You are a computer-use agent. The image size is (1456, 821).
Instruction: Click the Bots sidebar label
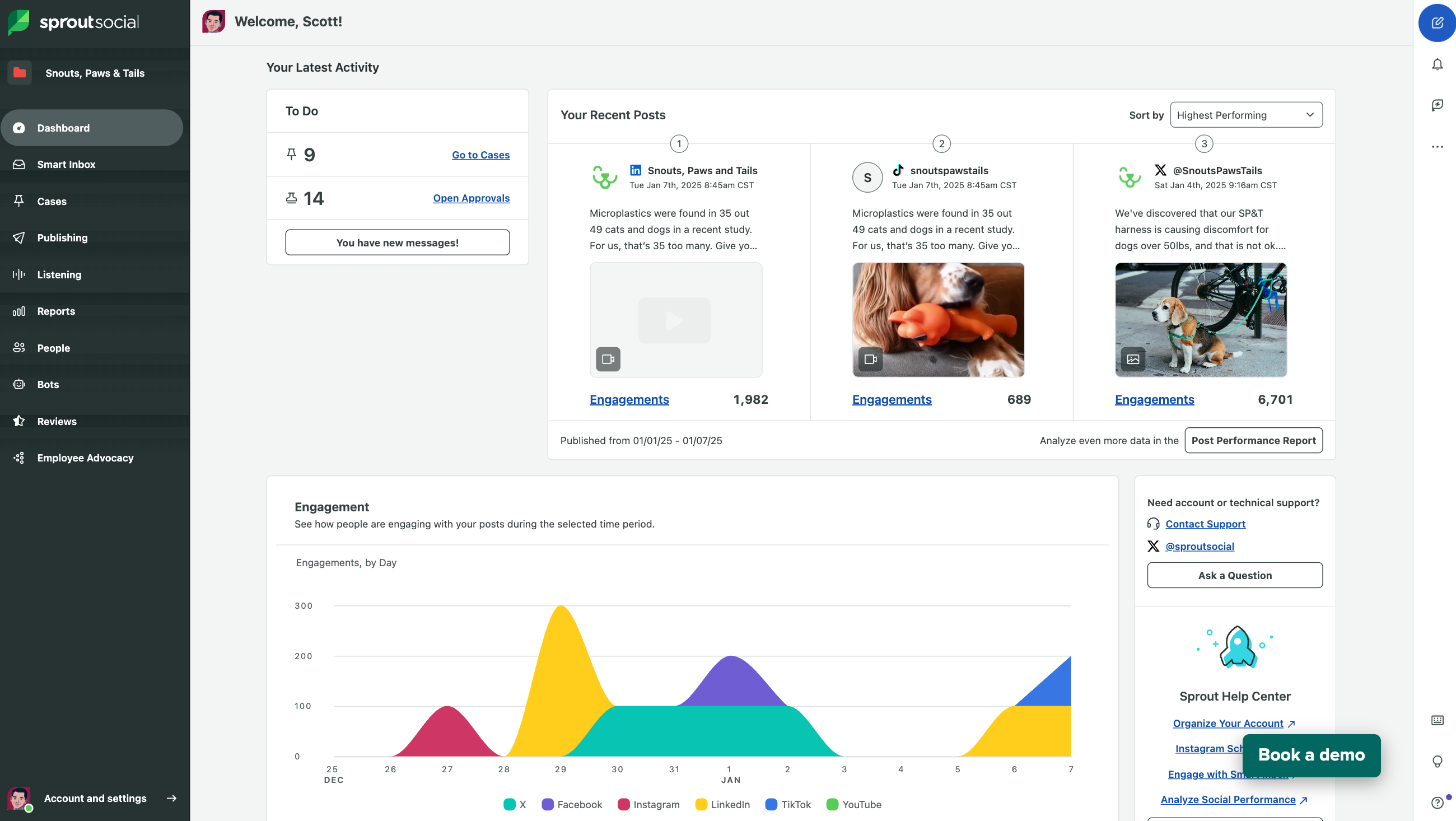point(48,385)
